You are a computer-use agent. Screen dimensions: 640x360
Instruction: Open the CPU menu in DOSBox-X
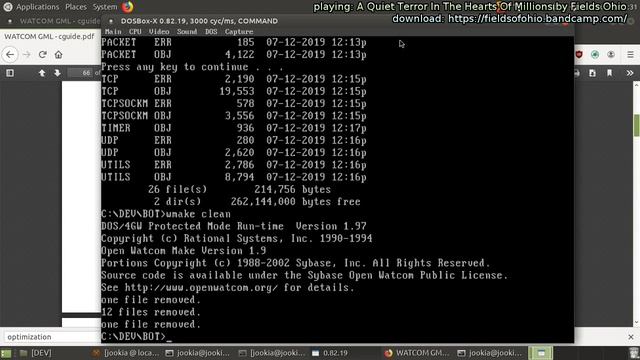135,31
